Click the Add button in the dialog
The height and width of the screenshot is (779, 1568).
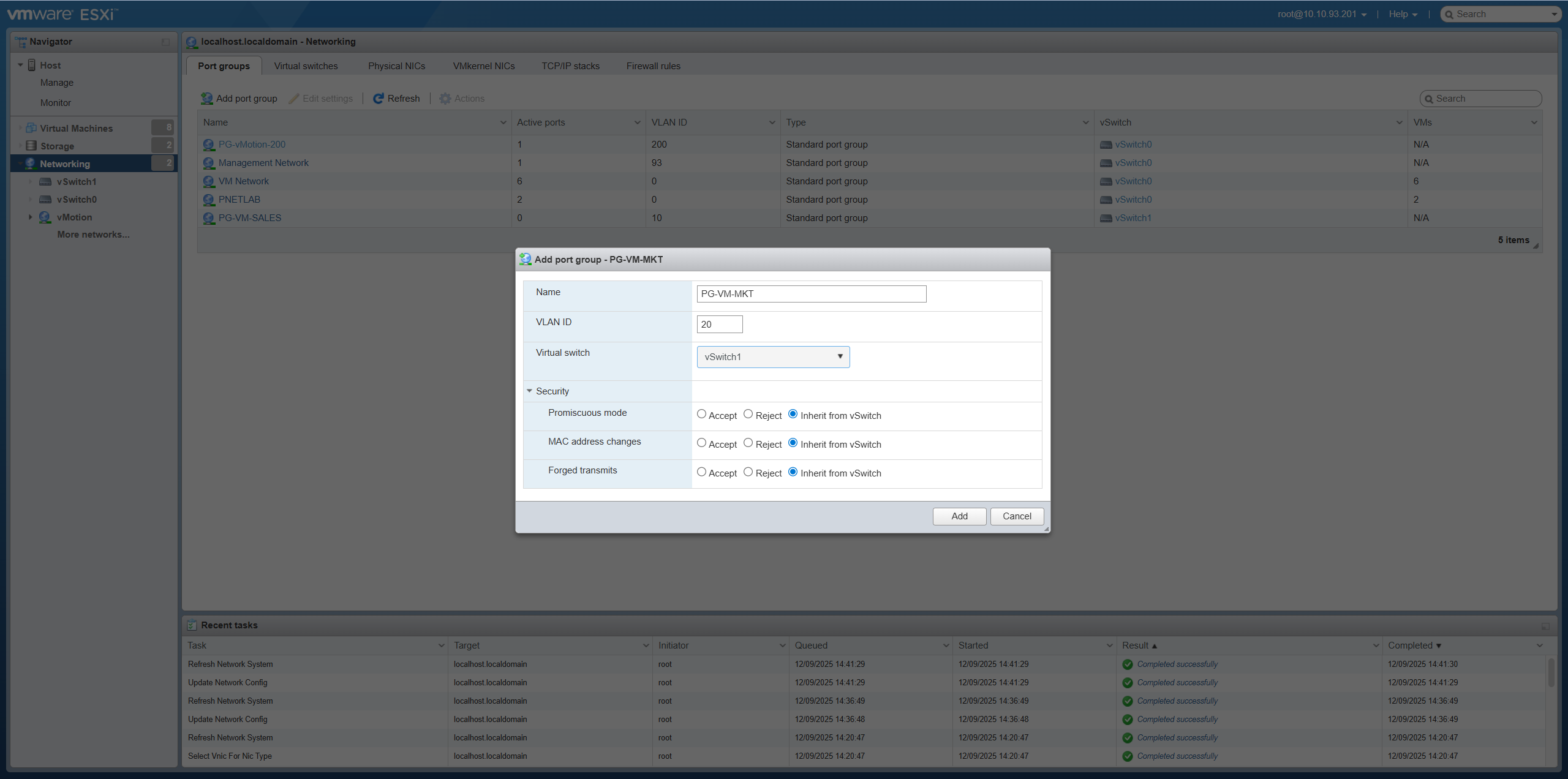point(959,516)
